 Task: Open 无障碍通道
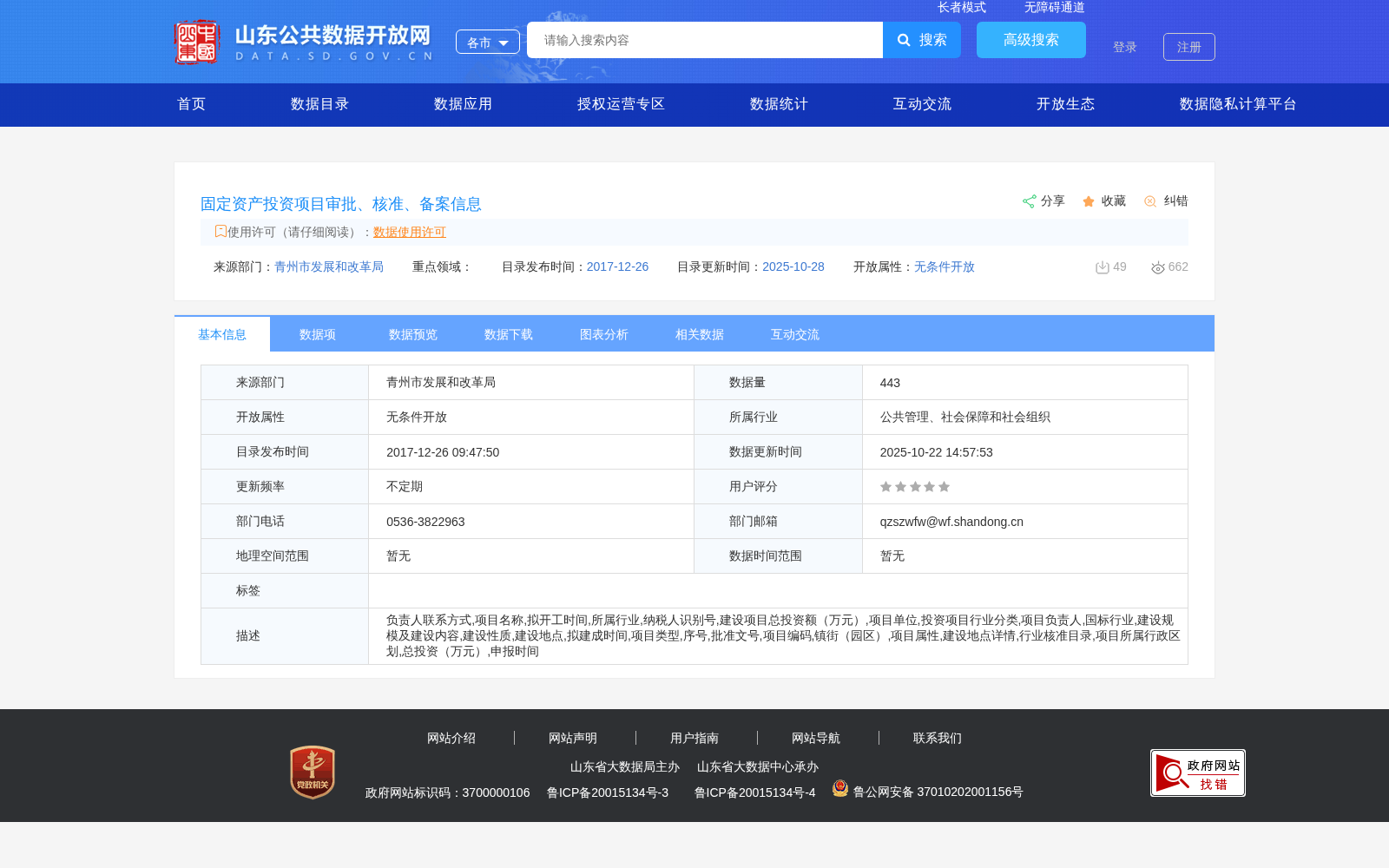[x=1055, y=7]
